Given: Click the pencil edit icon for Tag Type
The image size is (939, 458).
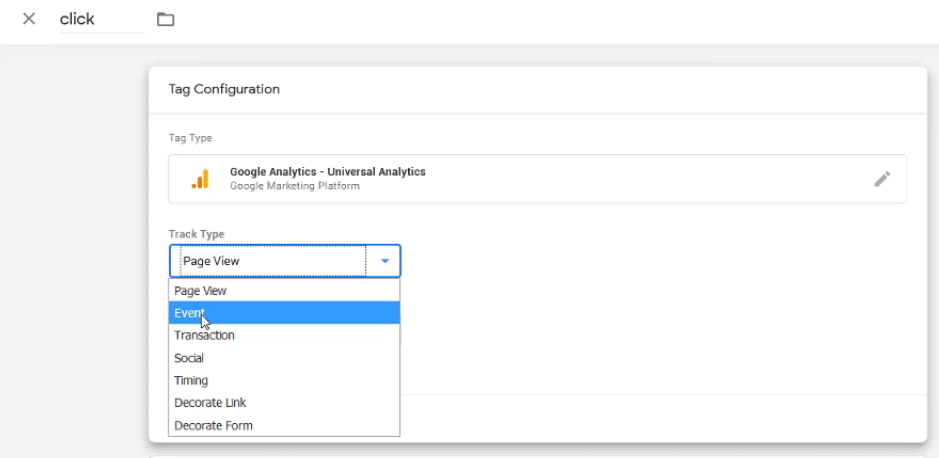Looking at the screenshot, I should pyautogui.click(x=882, y=179).
